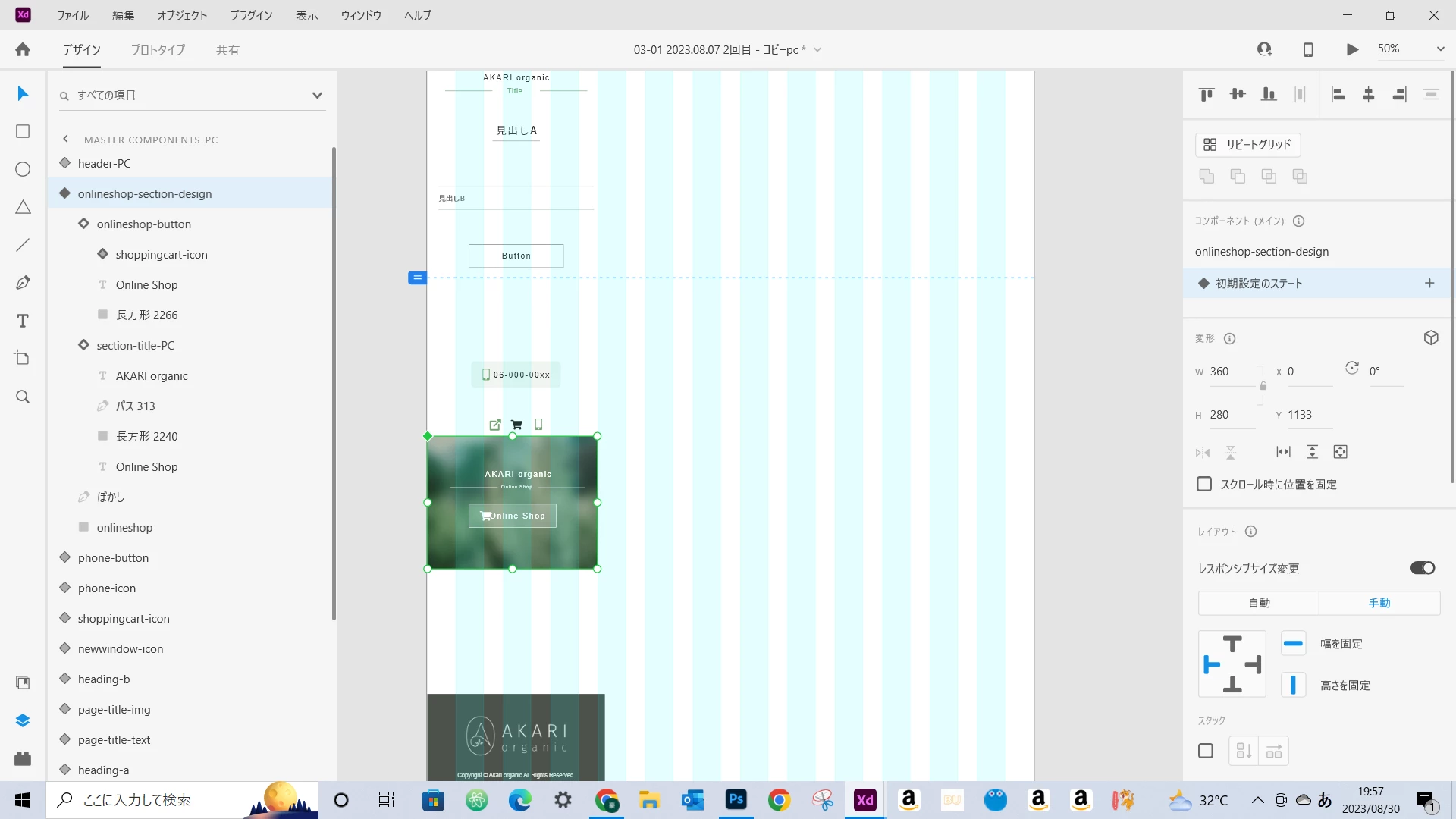This screenshot has height=819, width=1456.
Task: Click the リピートグリッド button
Action: click(x=1248, y=144)
